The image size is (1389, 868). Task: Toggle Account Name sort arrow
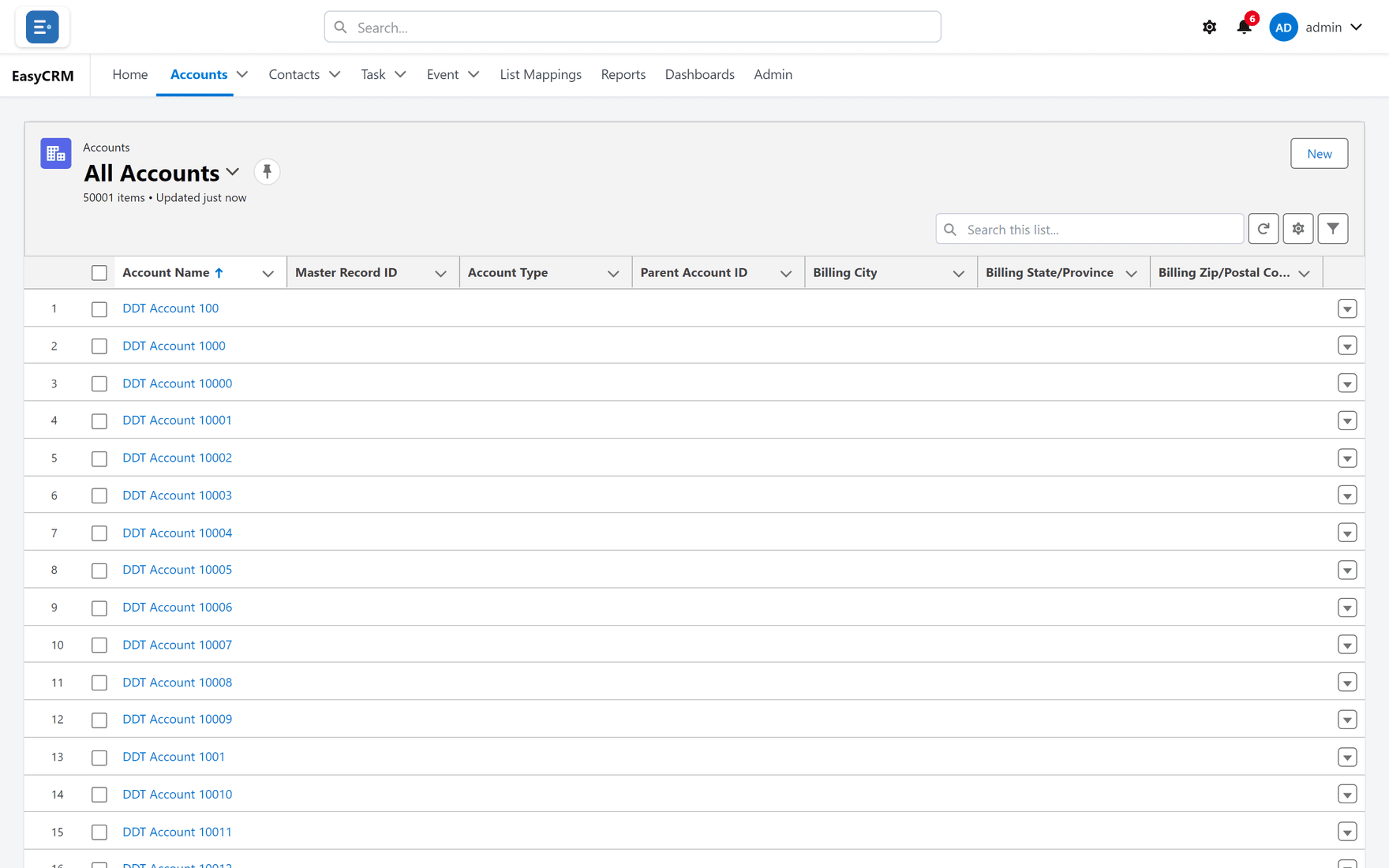(219, 272)
